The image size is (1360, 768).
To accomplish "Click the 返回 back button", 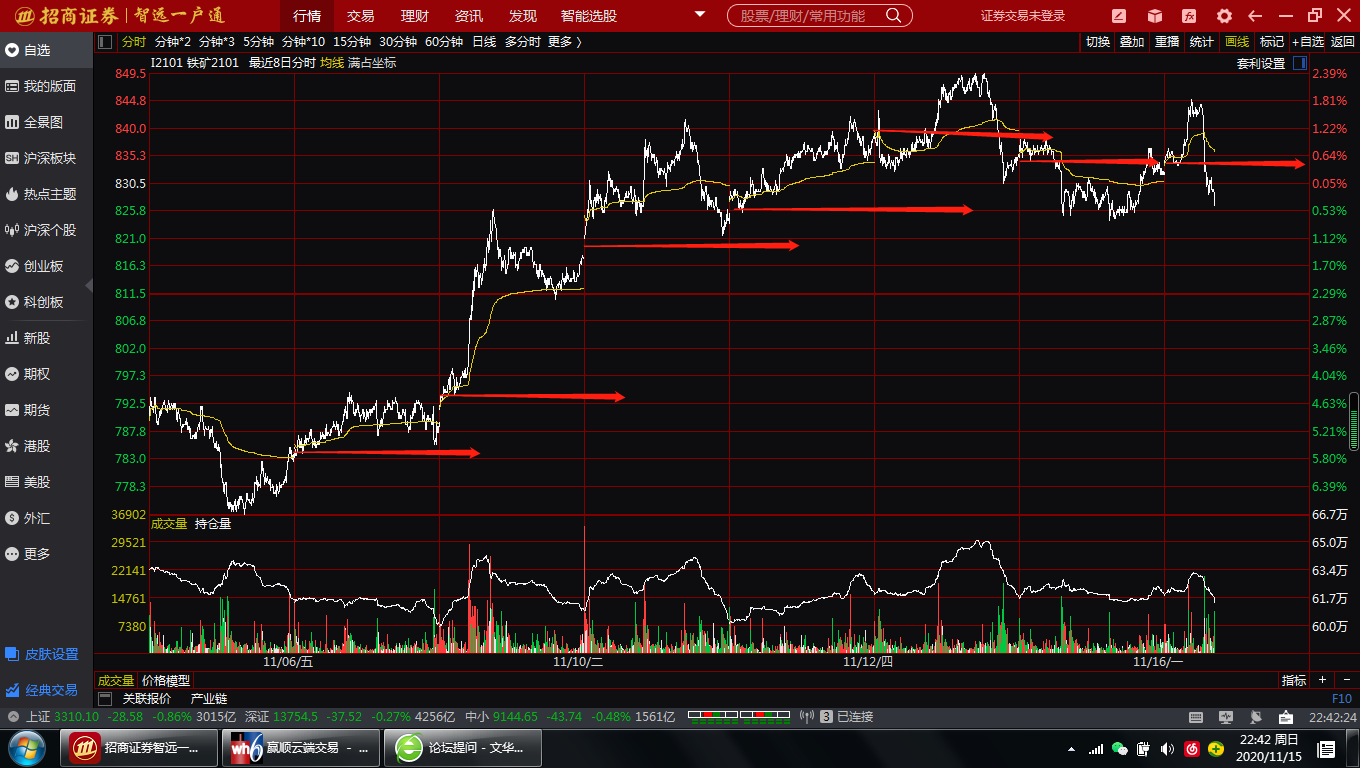I will (x=1342, y=41).
